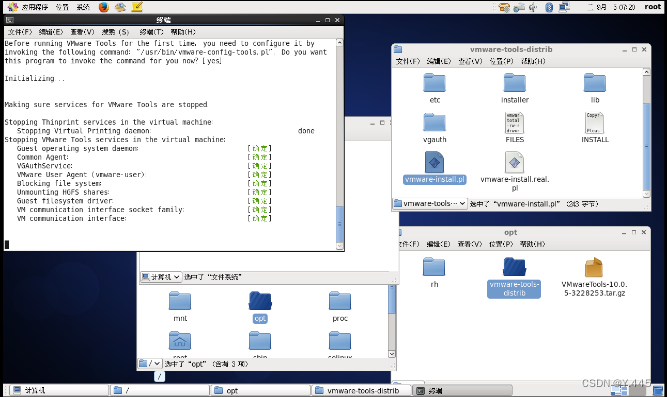Screen dimensions: 667x397
Task: Select the root home folder icon
Action: 180,341
